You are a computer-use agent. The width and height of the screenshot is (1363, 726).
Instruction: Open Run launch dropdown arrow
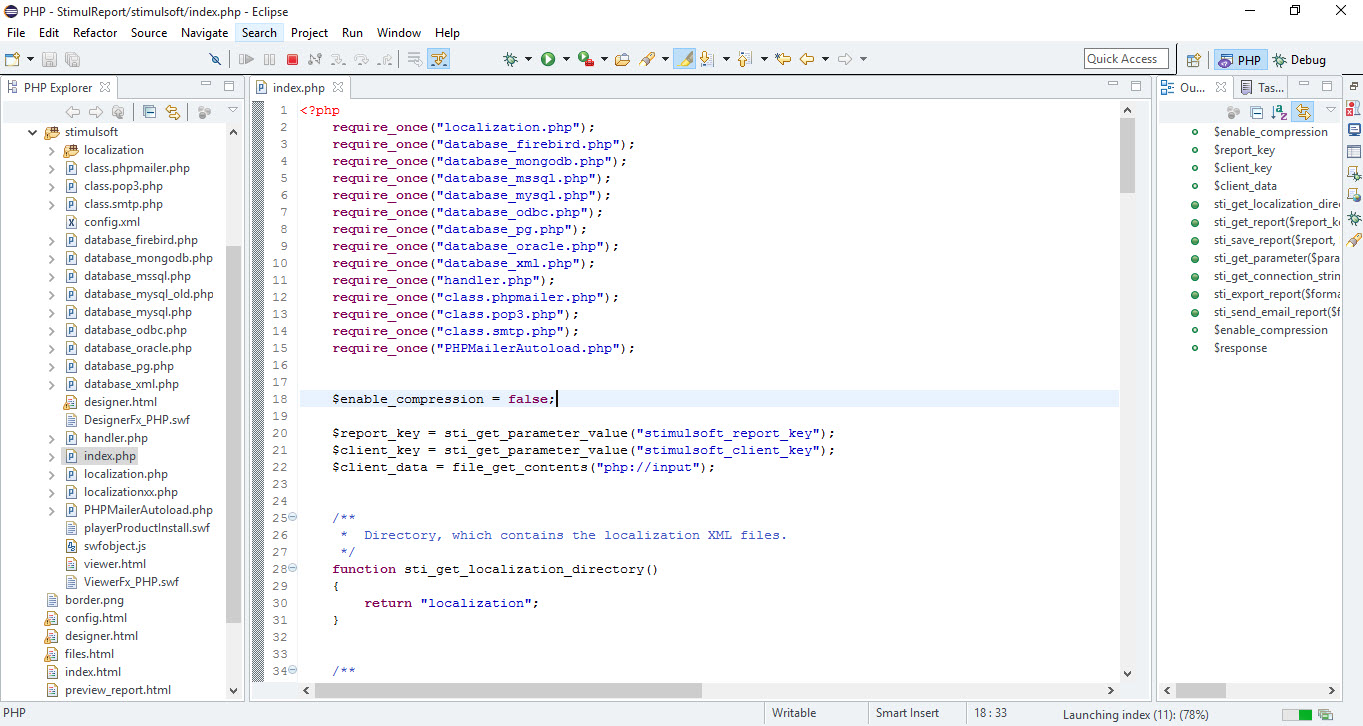[x=566, y=59]
